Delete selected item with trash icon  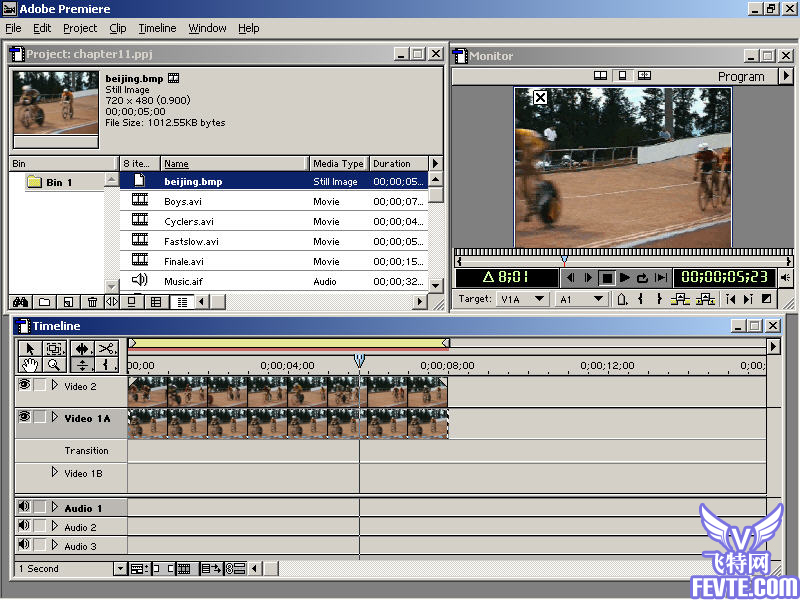[92, 302]
